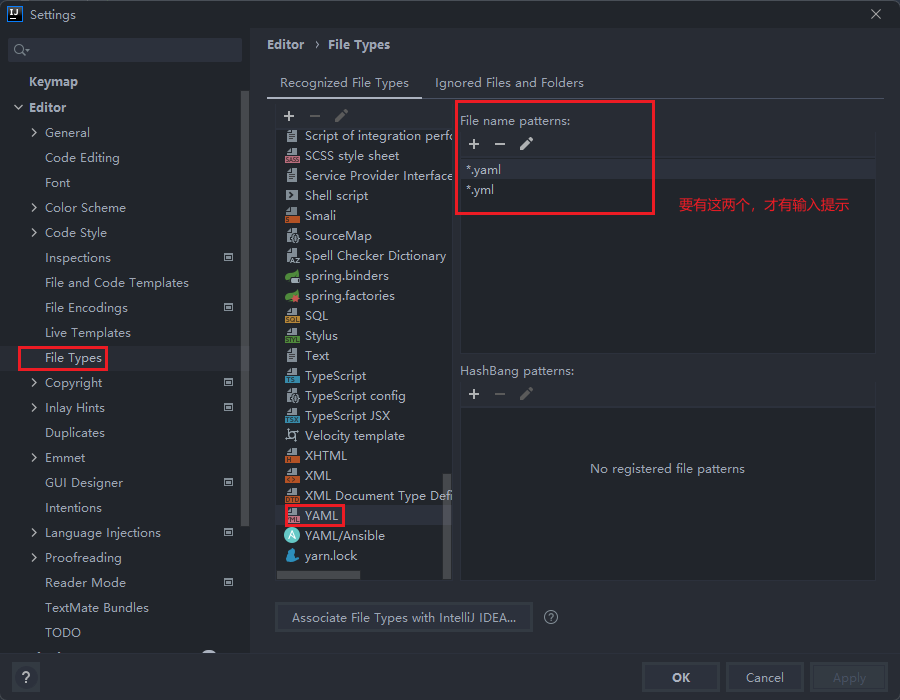Image resolution: width=900 pixels, height=700 pixels.
Task: Switch to Recognized File Types tab
Action: click(344, 83)
